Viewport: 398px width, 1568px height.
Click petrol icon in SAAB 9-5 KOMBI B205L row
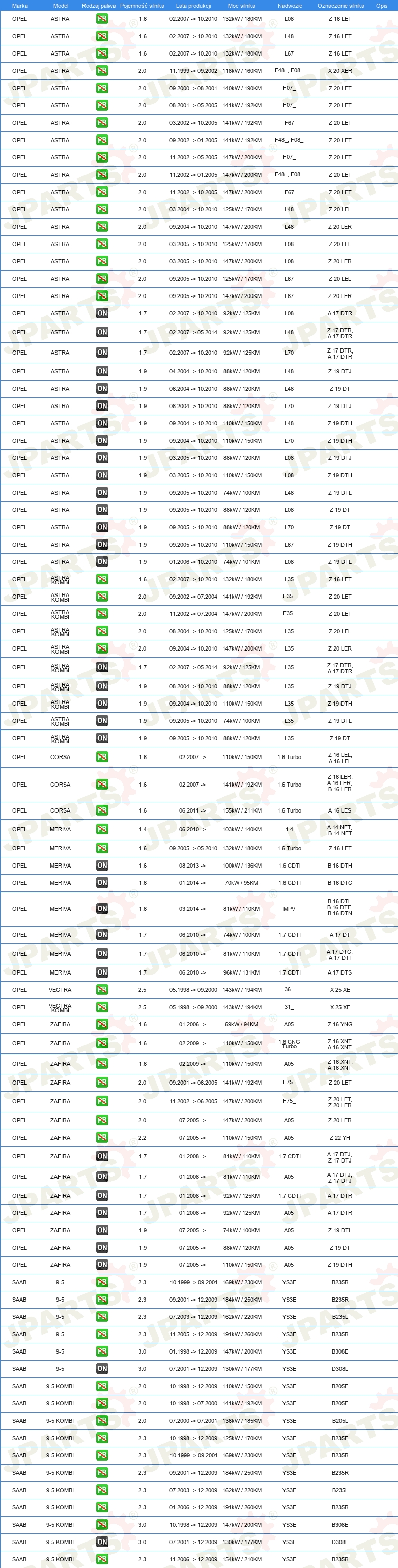point(102,1421)
